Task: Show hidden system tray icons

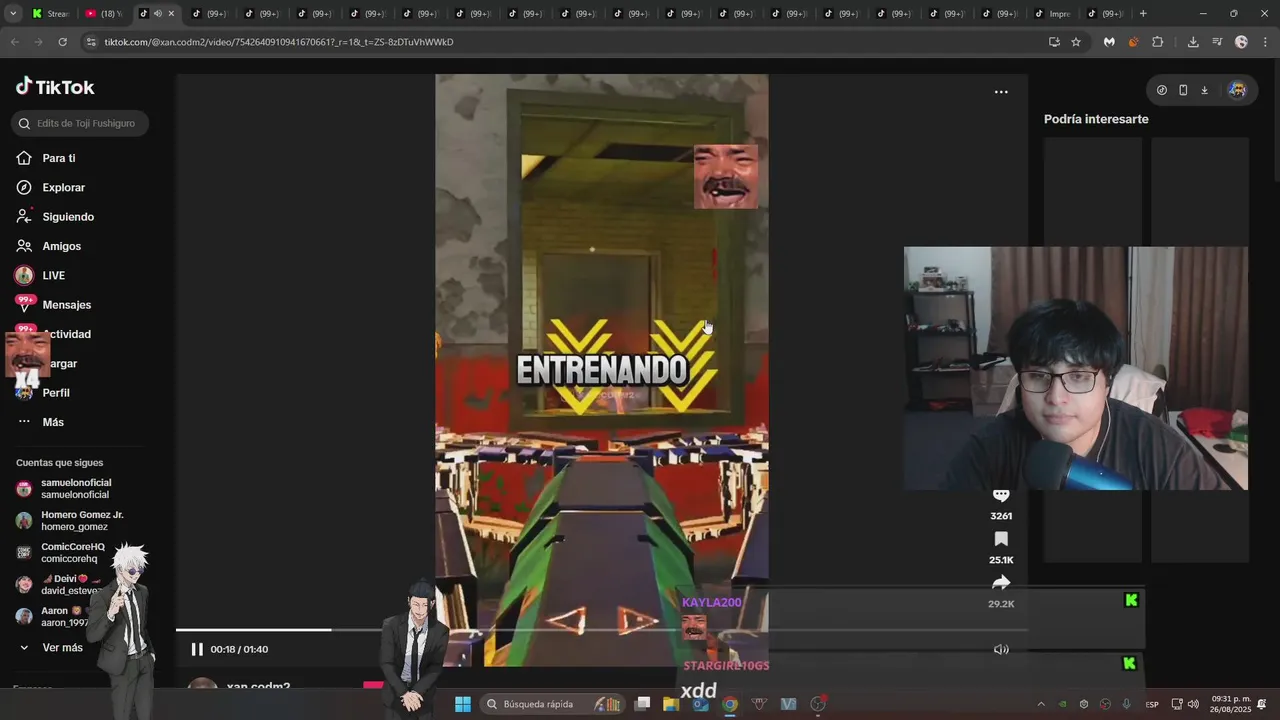Action: click(x=1040, y=704)
